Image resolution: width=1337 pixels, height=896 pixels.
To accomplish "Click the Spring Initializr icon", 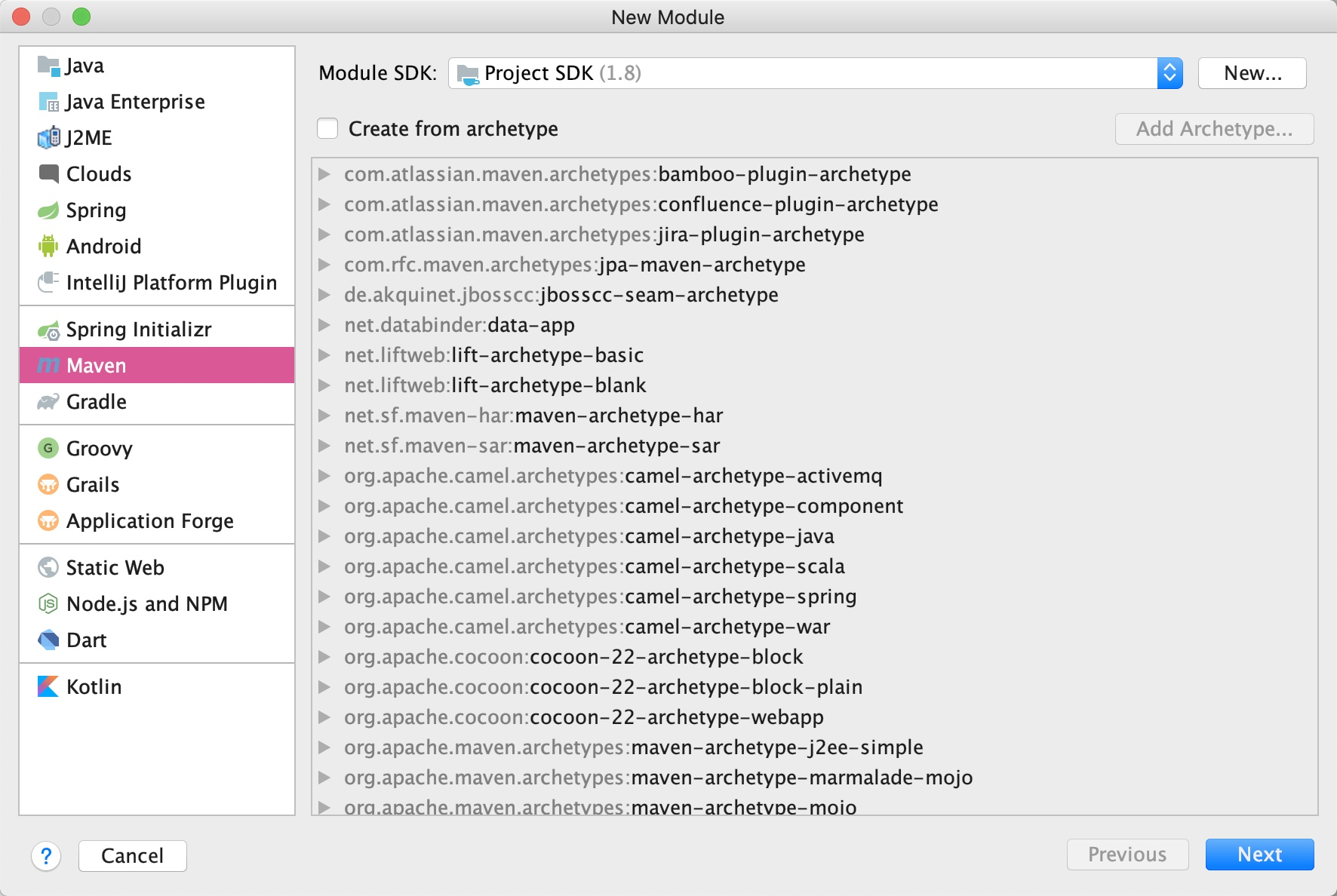I will tap(48, 330).
